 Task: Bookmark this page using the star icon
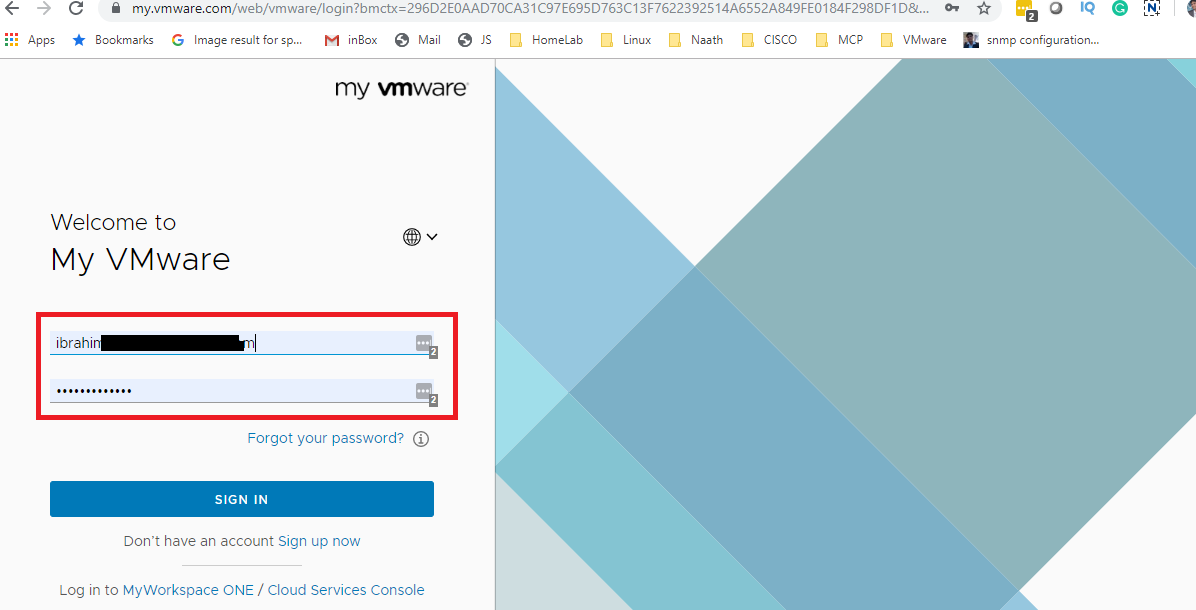click(x=983, y=8)
